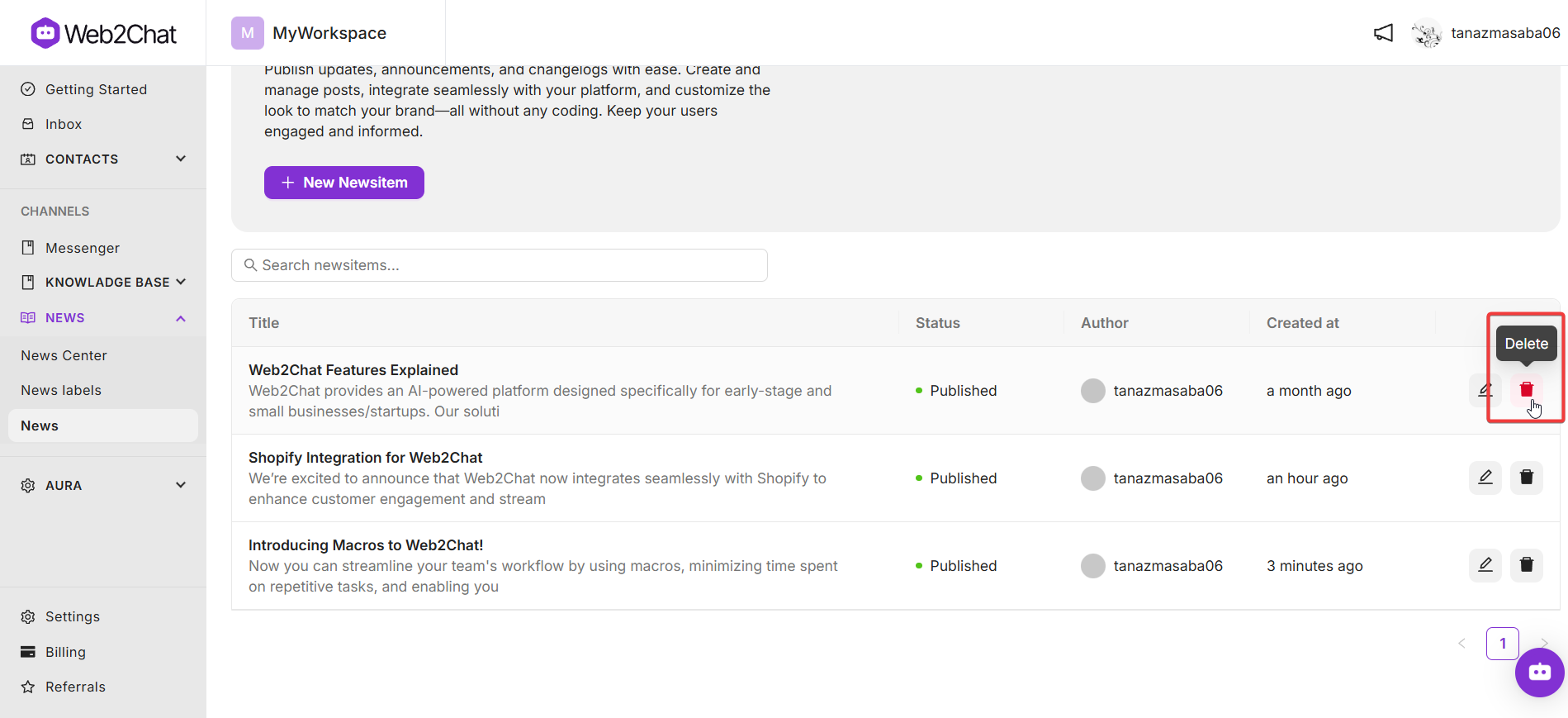Screen dimensions: 1568x718
Task: Open News labels in the sidebar
Action: [61, 390]
